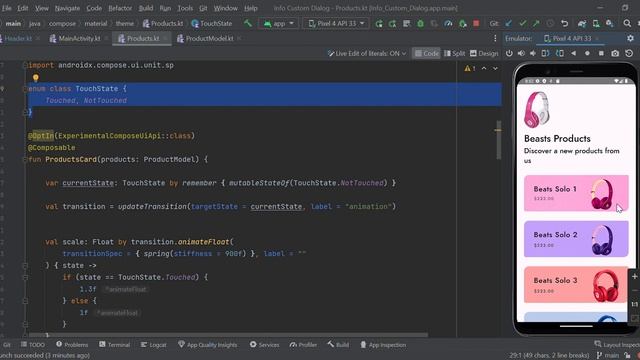640x360 pixels.
Task: Click the emulator Power button icon
Action: [x=509, y=53]
